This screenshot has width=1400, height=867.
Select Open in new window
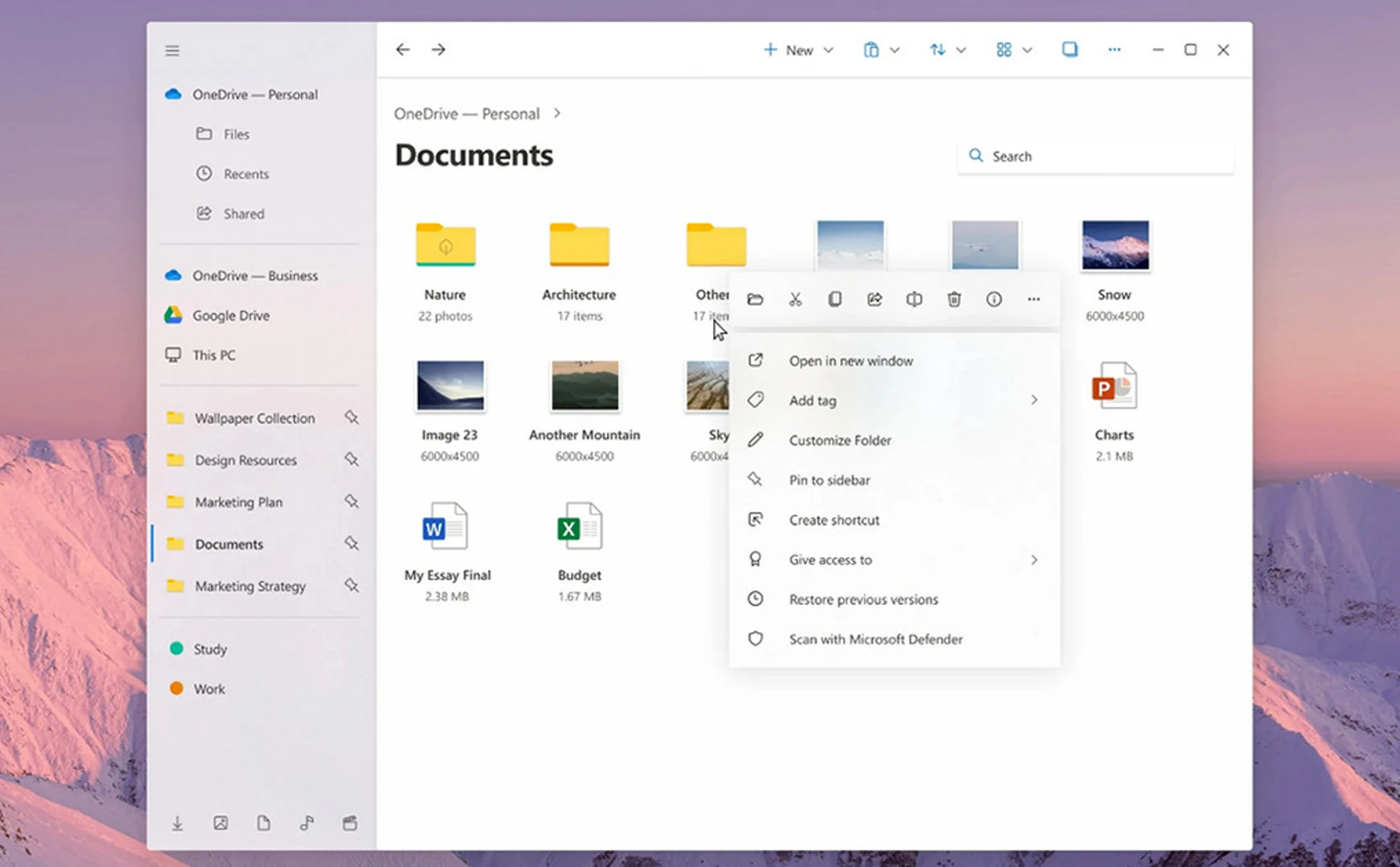[x=895, y=360]
